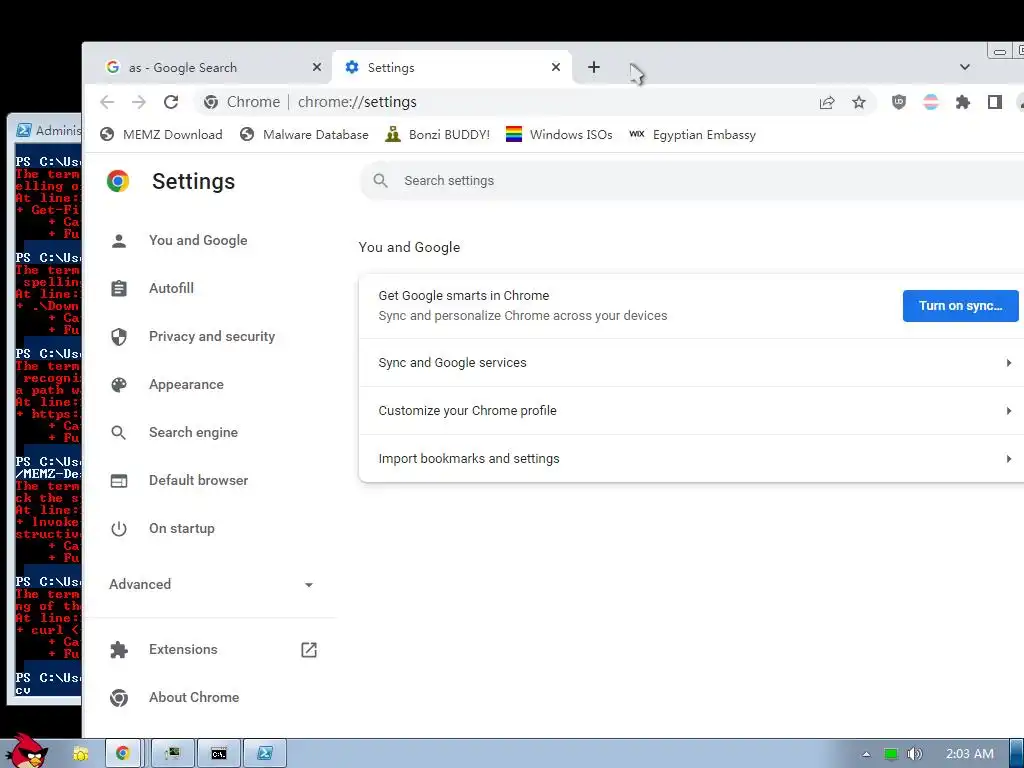1024x768 pixels.
Task: Click the Chrome logo beside Settings title
Action: click(118, 181)
